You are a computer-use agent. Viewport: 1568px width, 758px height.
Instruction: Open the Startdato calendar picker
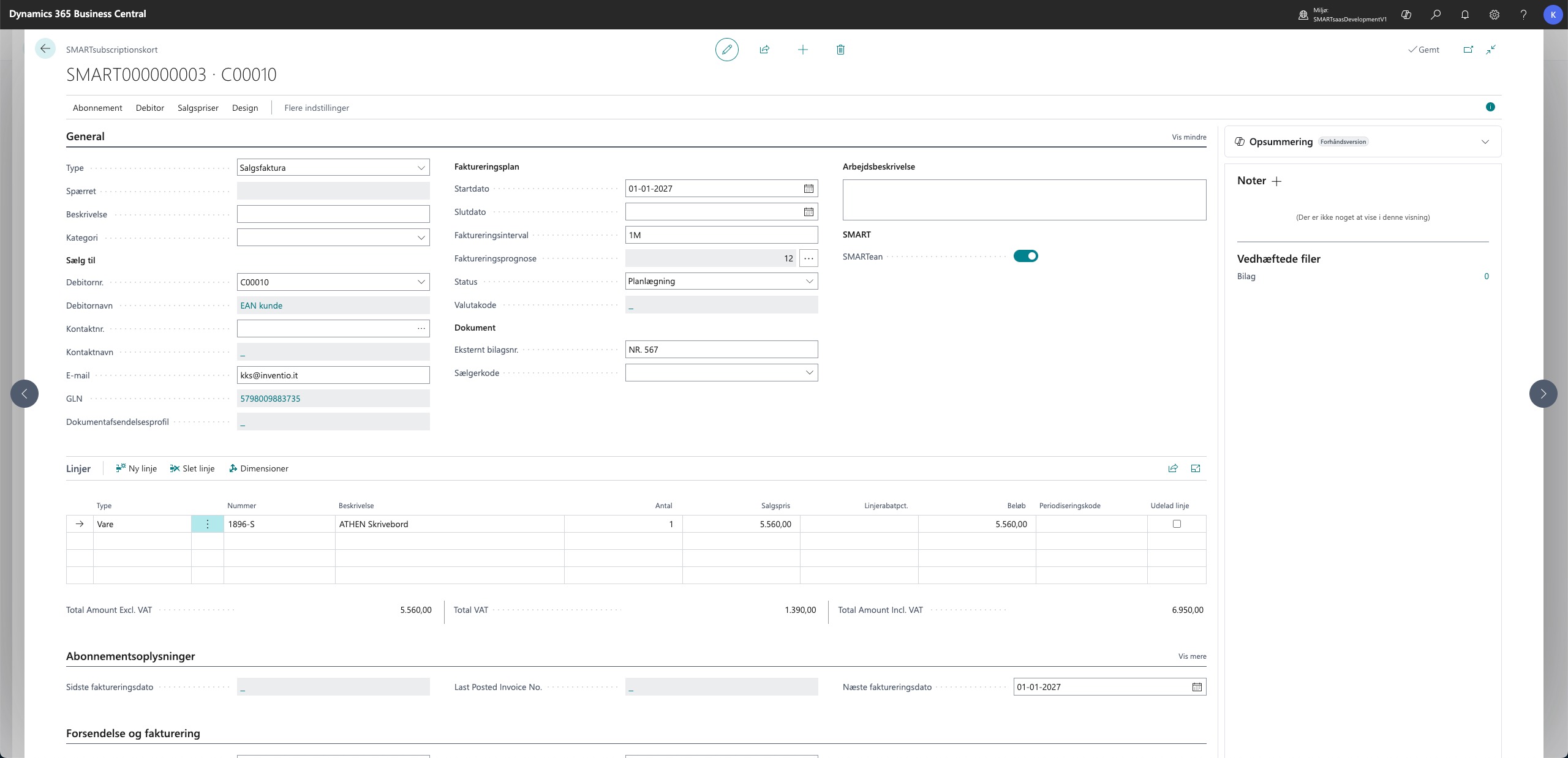pos(809,189)
